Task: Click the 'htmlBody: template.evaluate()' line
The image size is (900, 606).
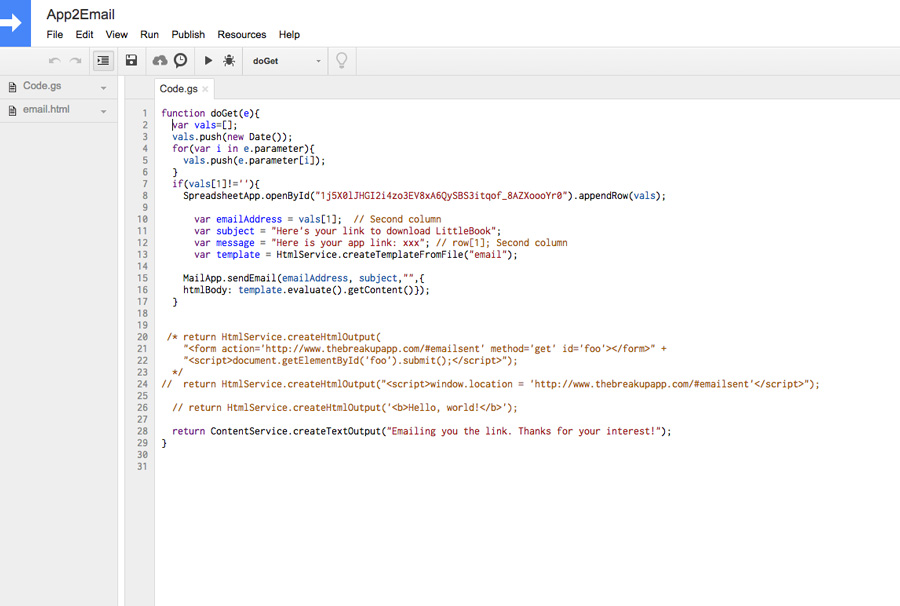Action: [306, 290]
